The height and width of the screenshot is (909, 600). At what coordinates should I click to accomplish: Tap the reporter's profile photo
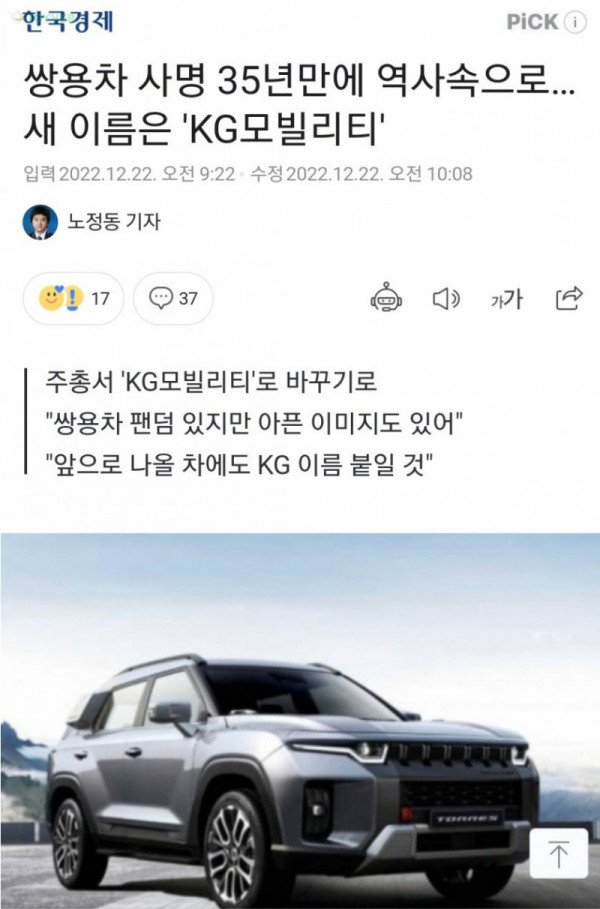coord(40,222)
